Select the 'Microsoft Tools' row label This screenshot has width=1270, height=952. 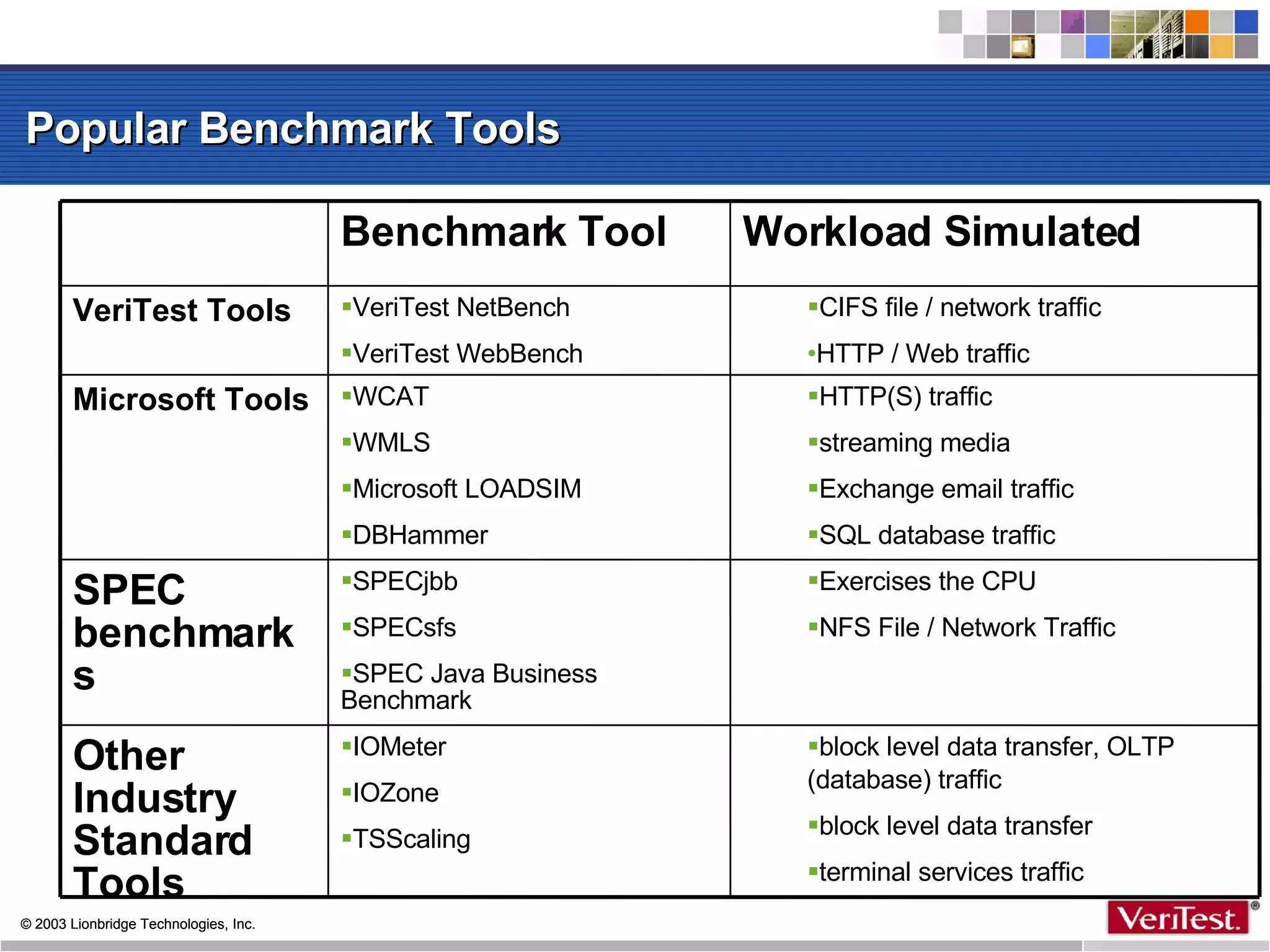191,400
